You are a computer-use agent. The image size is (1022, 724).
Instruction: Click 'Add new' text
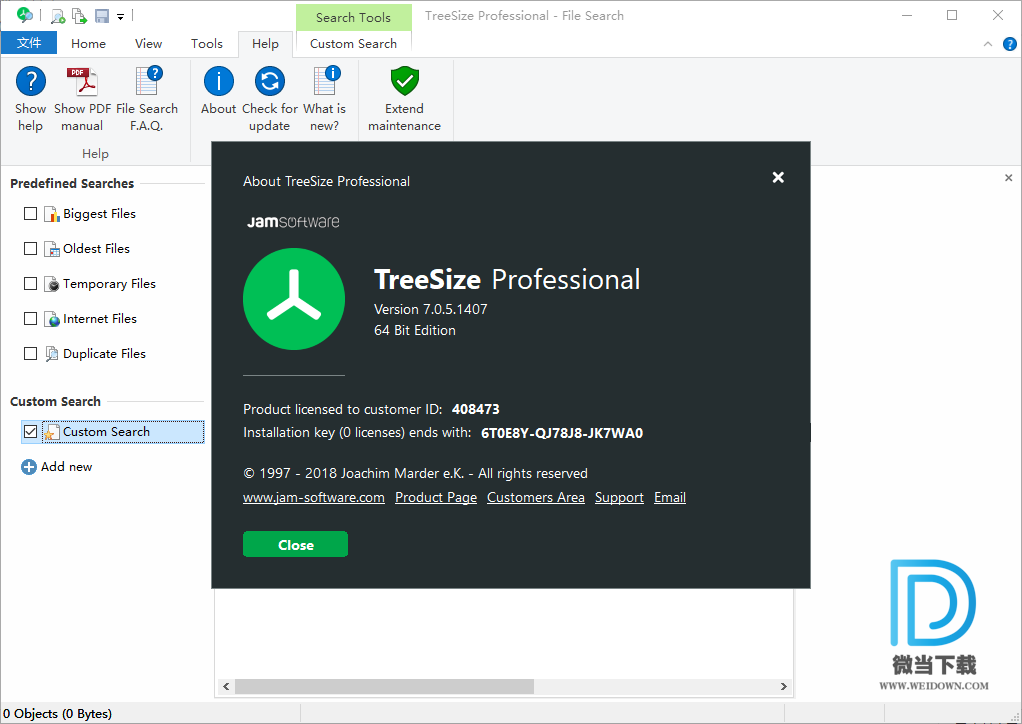click(x=66, y=467)
